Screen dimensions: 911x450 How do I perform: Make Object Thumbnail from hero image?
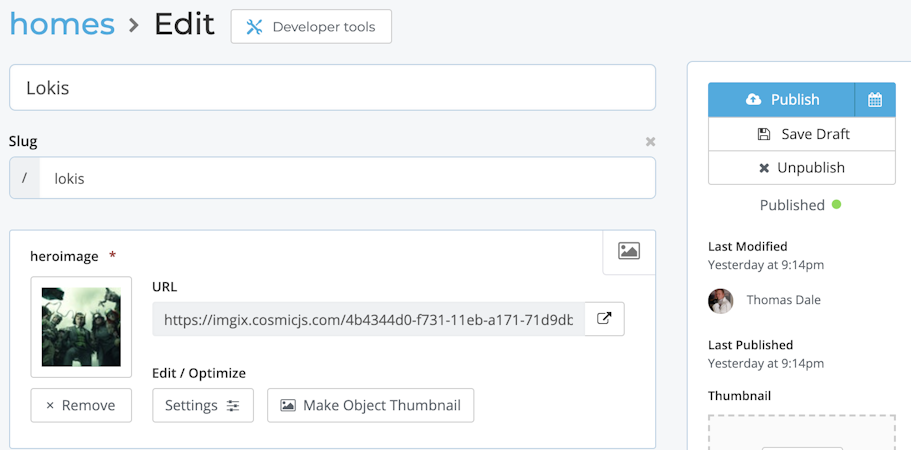370,405
